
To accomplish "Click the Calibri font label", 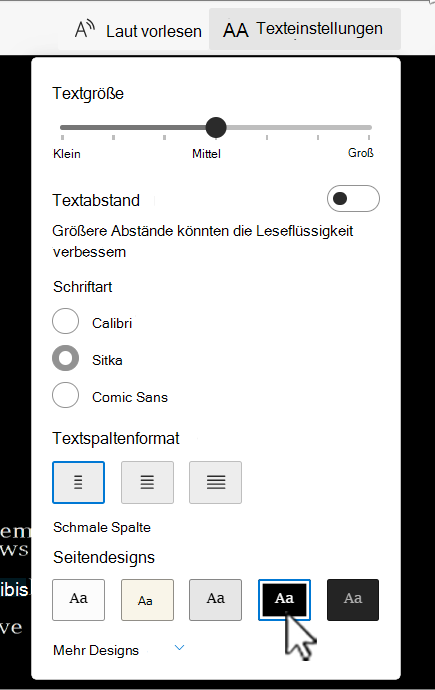I will point(112,323).
